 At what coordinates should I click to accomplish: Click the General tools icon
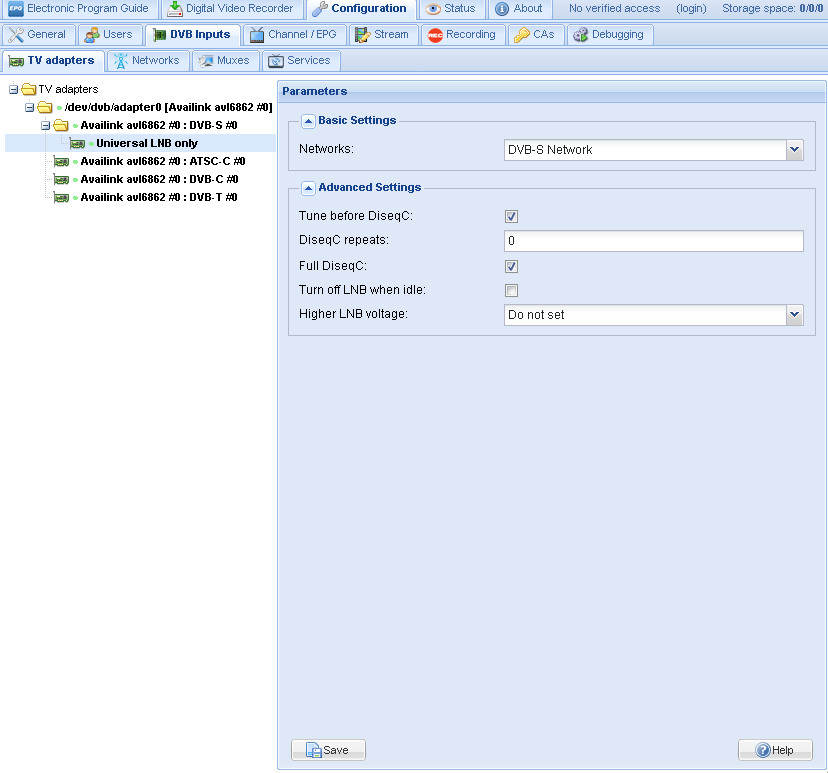16,35
